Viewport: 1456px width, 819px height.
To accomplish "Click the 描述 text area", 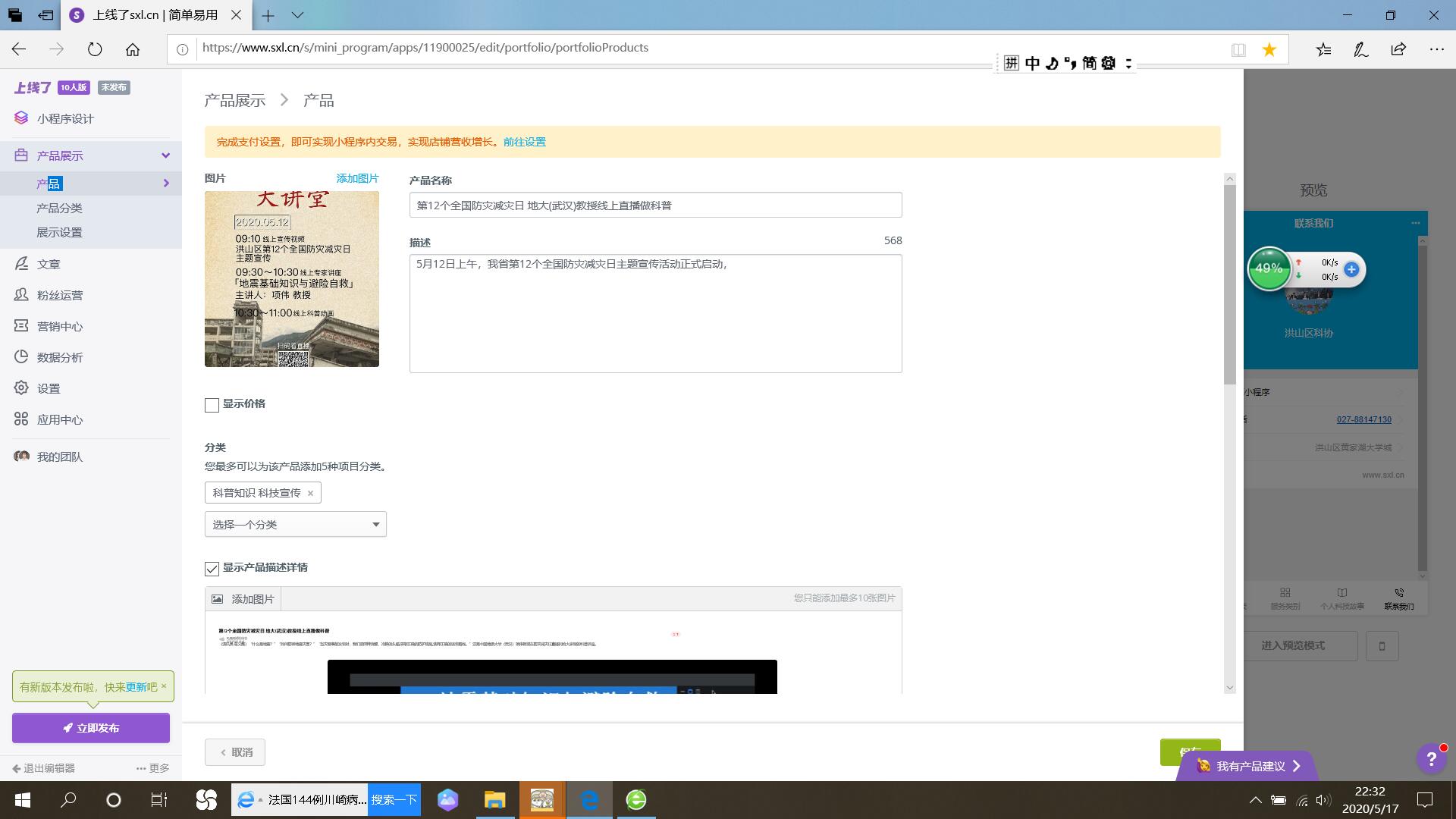I will [655, 313].
